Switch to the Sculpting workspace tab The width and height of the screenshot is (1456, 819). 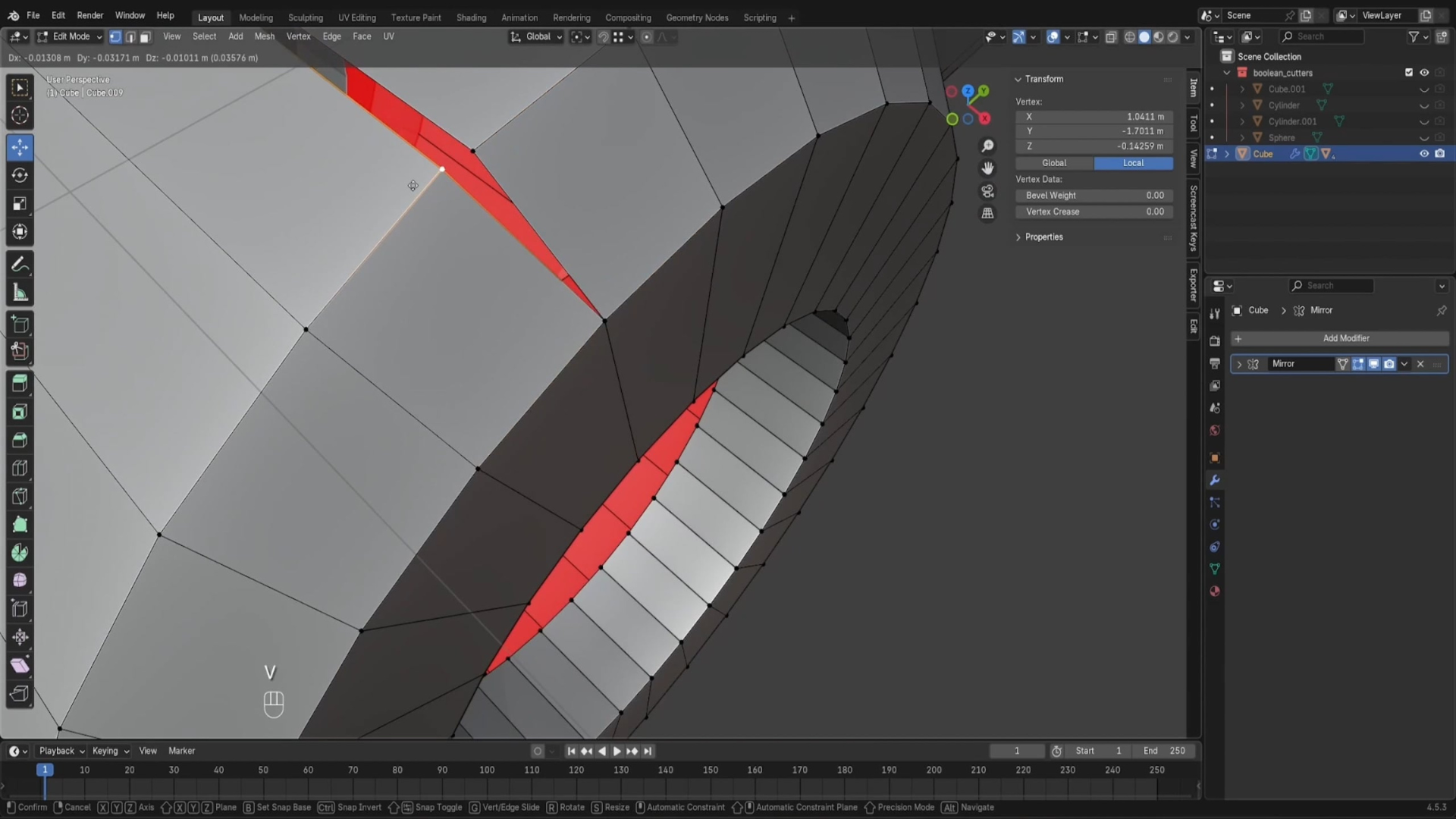pyautogui.click(x=305, y=17)
